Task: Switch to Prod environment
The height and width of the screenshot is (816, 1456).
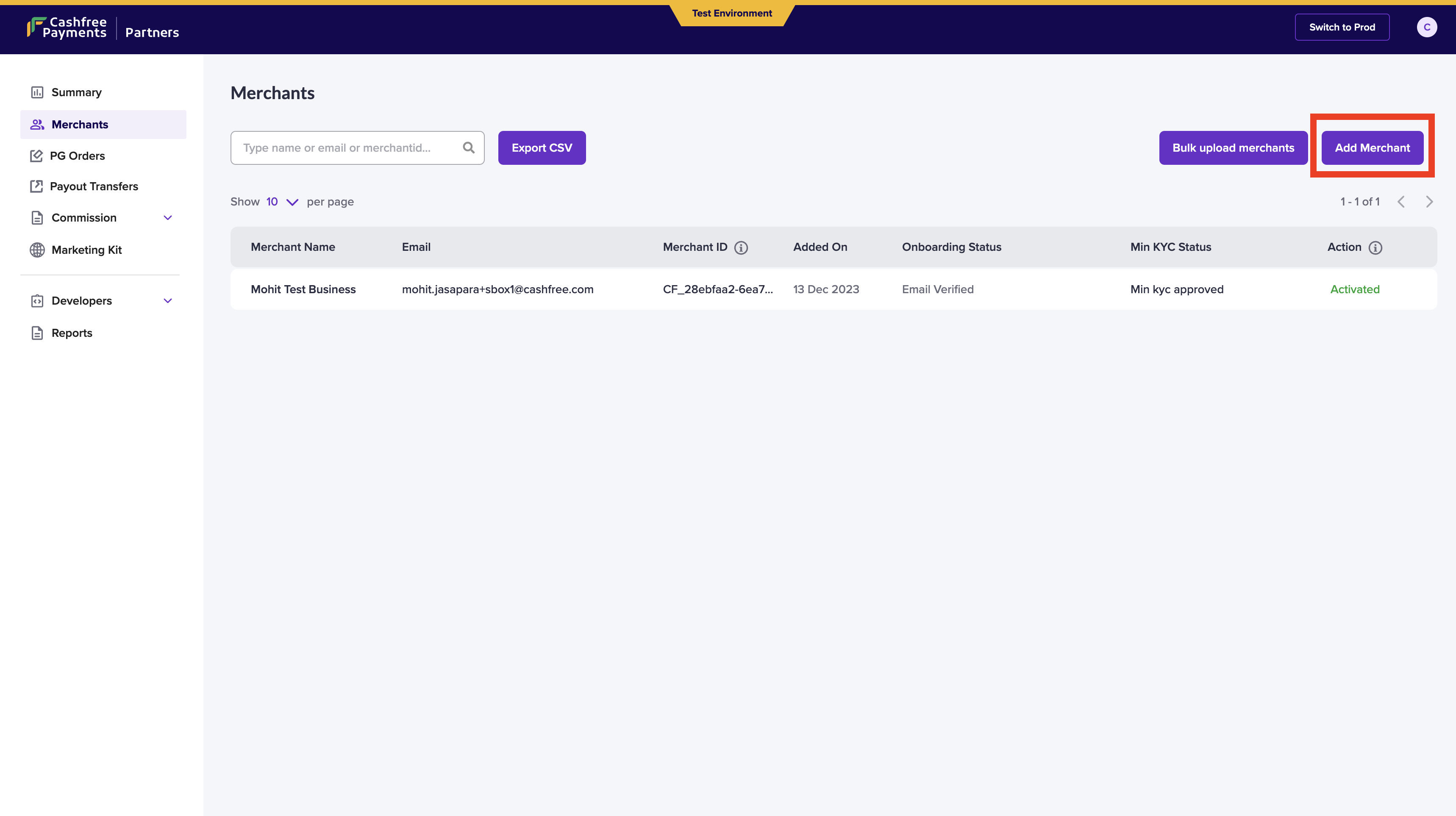Action: click(1341, 27)
